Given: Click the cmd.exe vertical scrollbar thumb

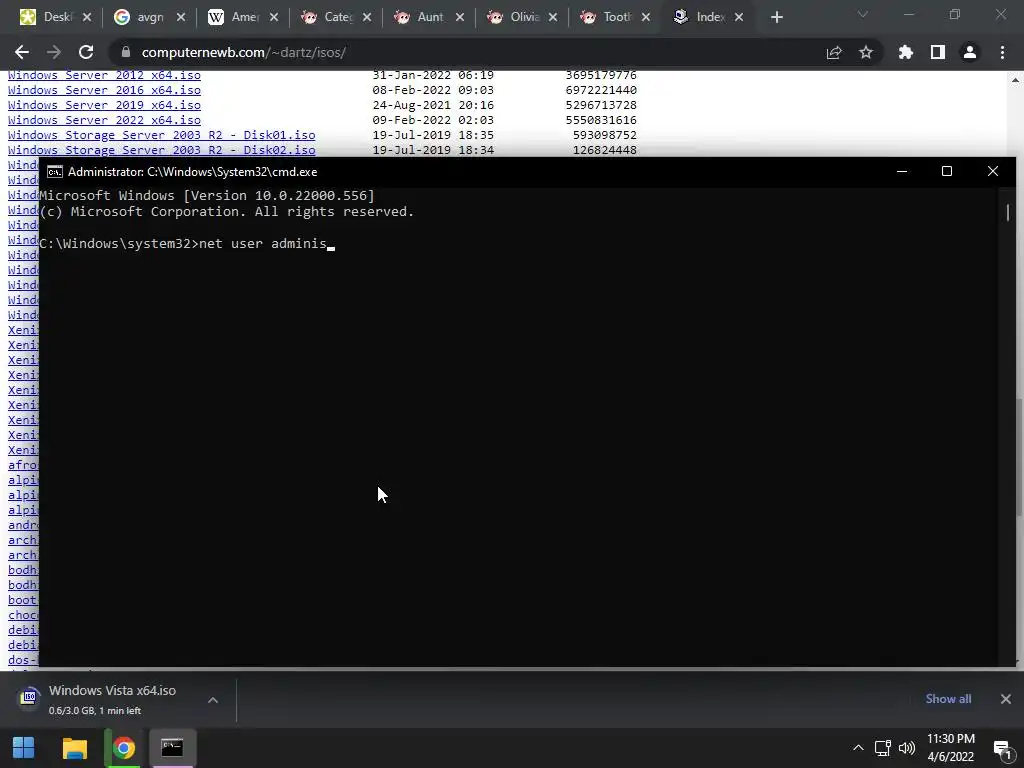Looking at the screenshot, I should pyautogui.click(x=1008, y=212).
